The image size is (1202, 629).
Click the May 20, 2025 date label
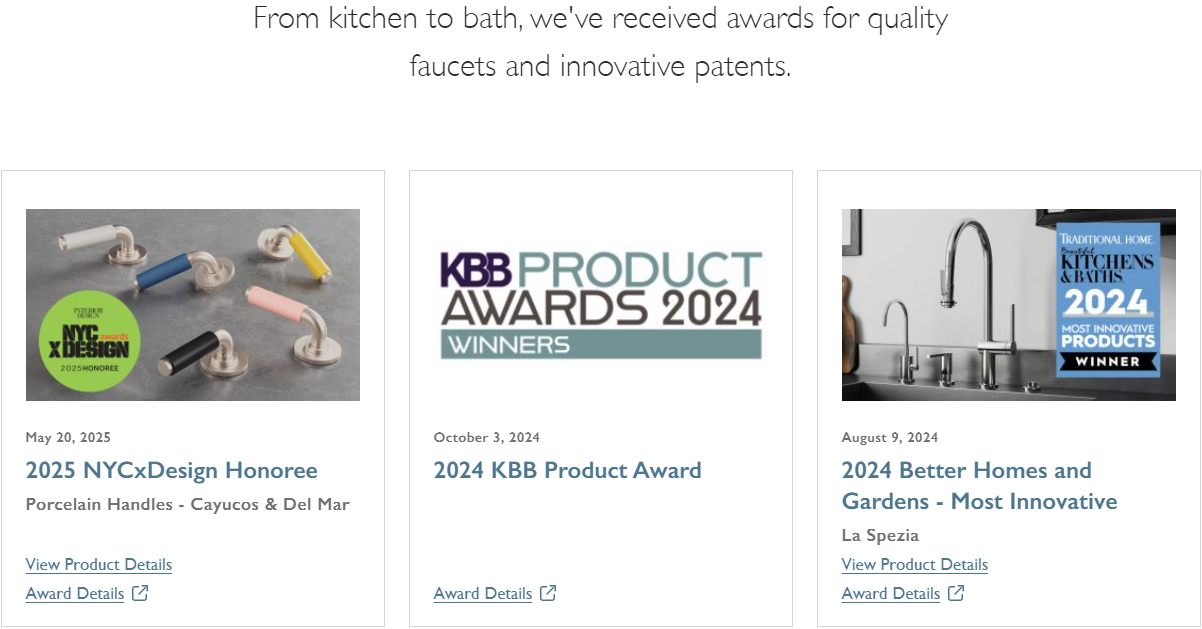coord(68,437)
